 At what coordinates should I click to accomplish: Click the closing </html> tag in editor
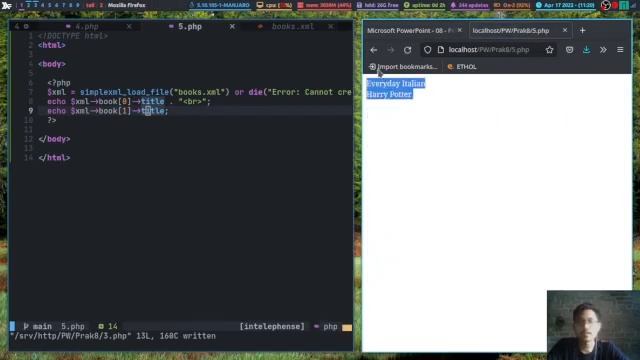(x=54, y=158)
